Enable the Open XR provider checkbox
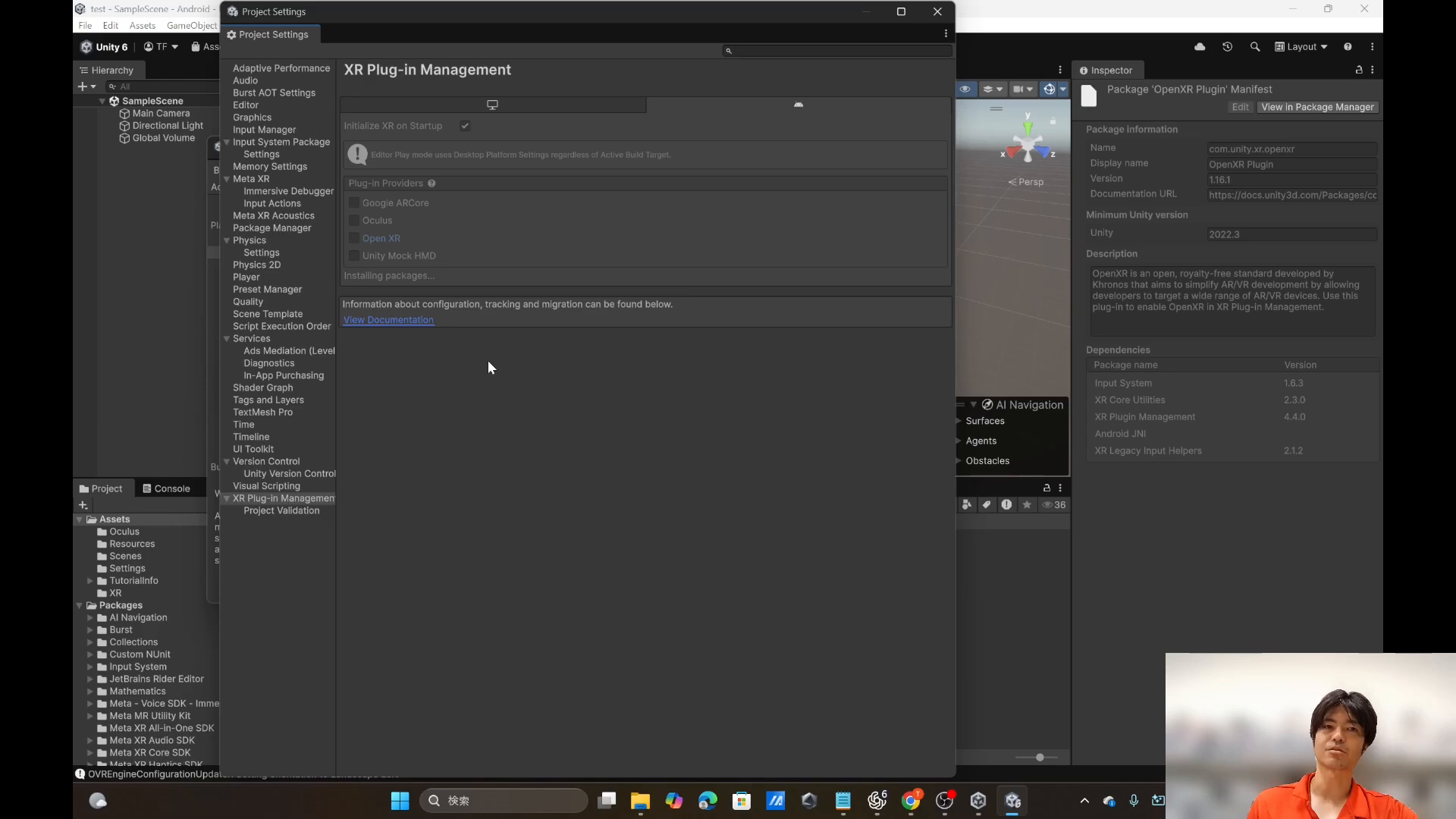Screen dimensions: 1456x819 click(354, 238)
